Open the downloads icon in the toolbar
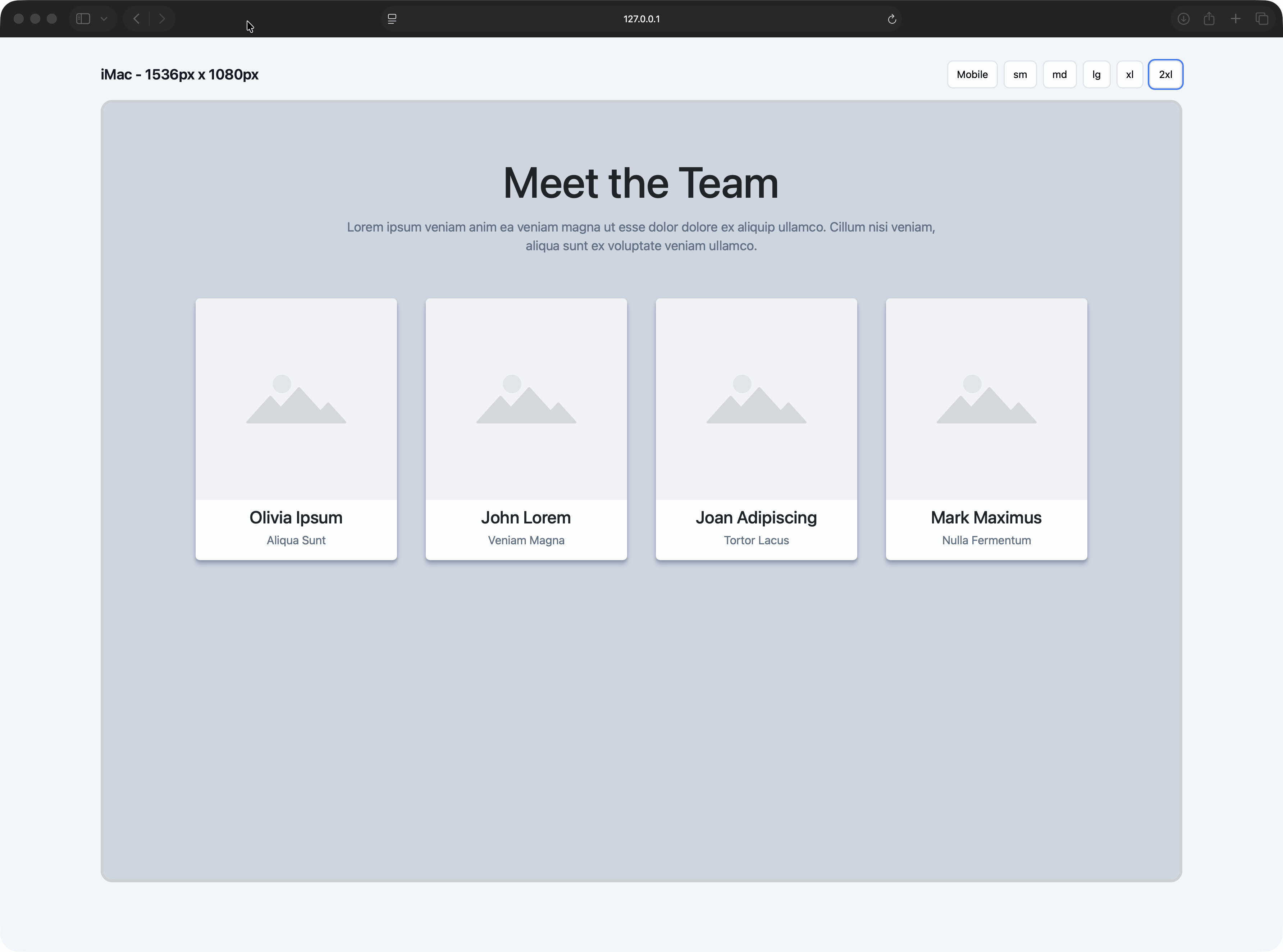The width and height of the screenshot is (1283, 952). tap(1183, 19)
